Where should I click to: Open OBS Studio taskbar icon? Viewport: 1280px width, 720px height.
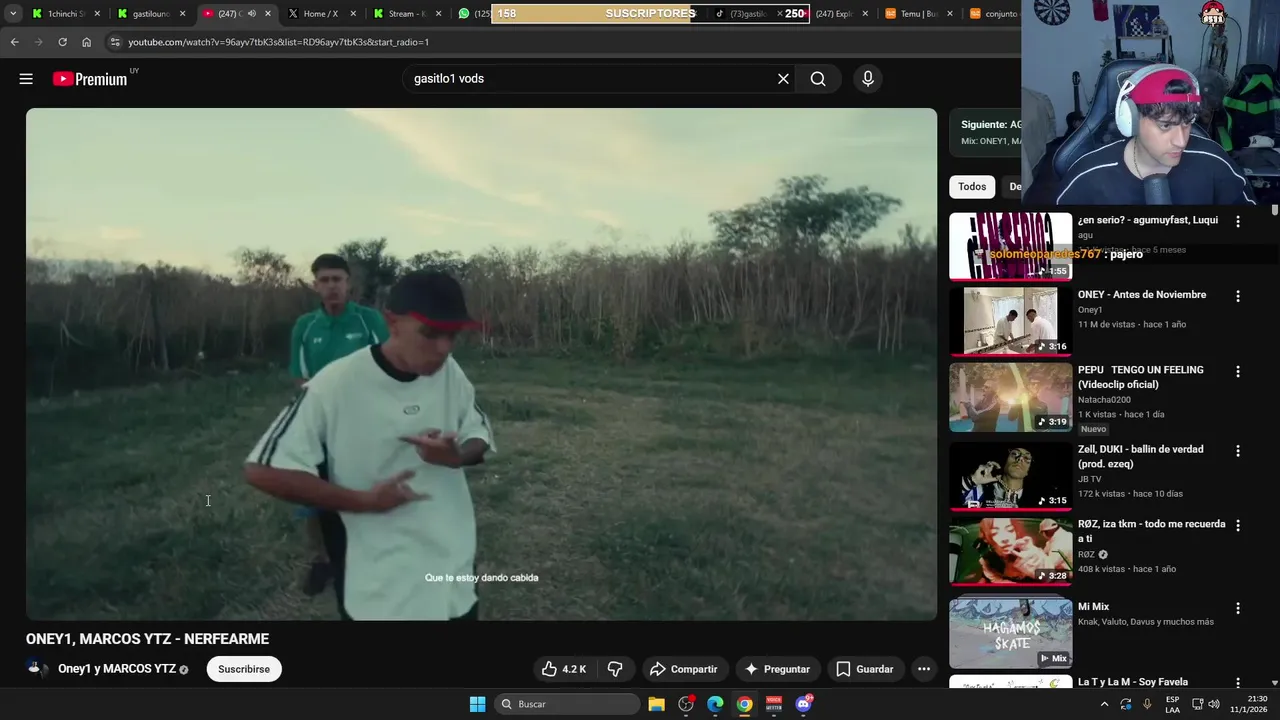point(686,704)
